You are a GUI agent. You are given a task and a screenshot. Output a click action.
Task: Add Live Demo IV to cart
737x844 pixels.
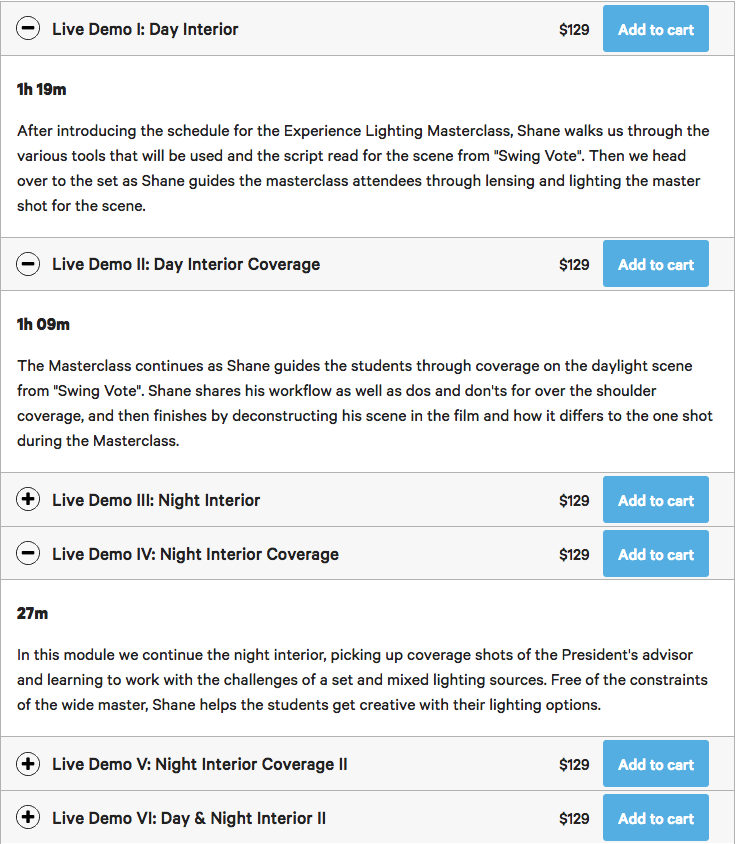tap(655, 554)
